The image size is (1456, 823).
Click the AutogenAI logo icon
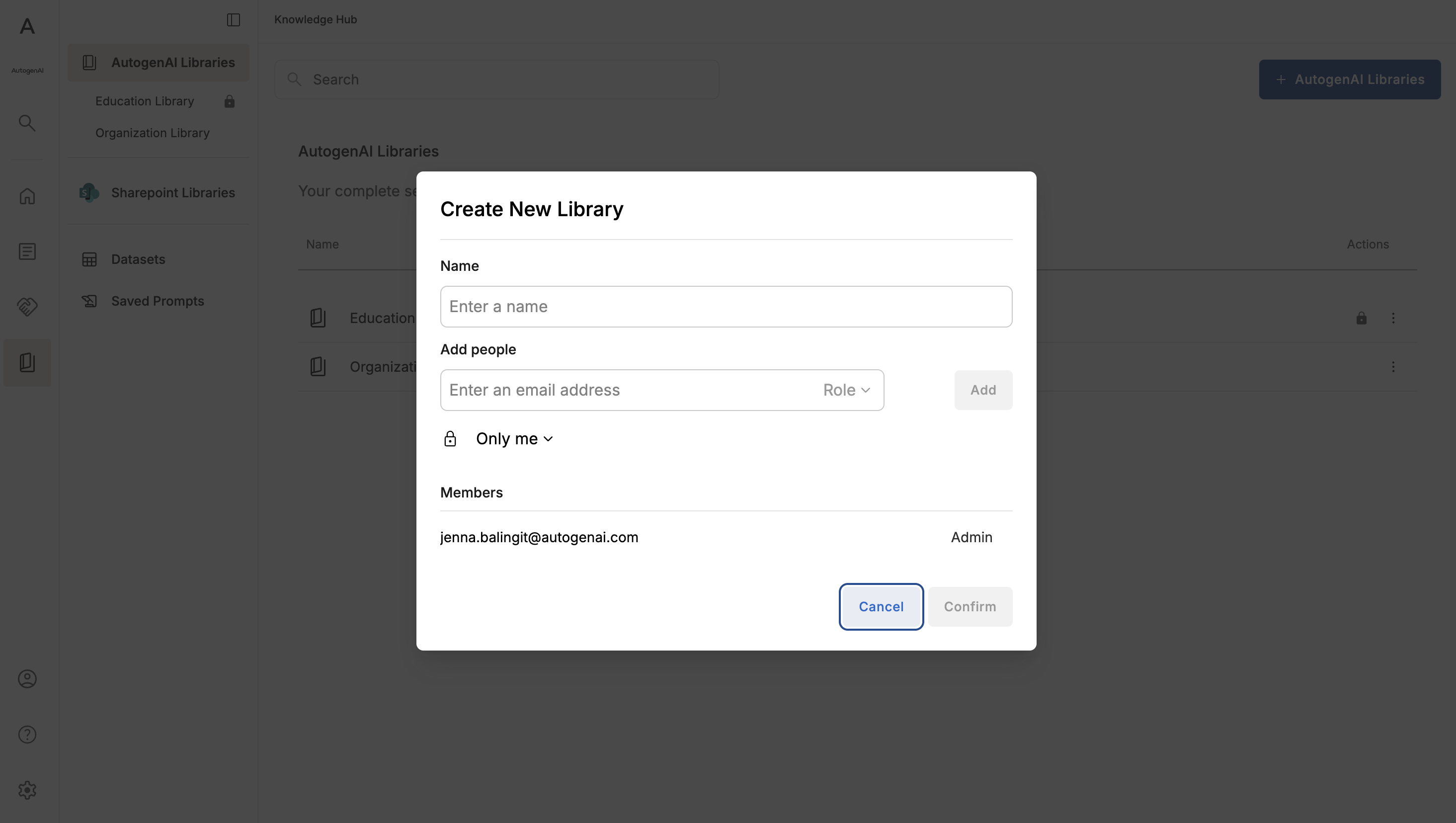[x=27, y=26]
